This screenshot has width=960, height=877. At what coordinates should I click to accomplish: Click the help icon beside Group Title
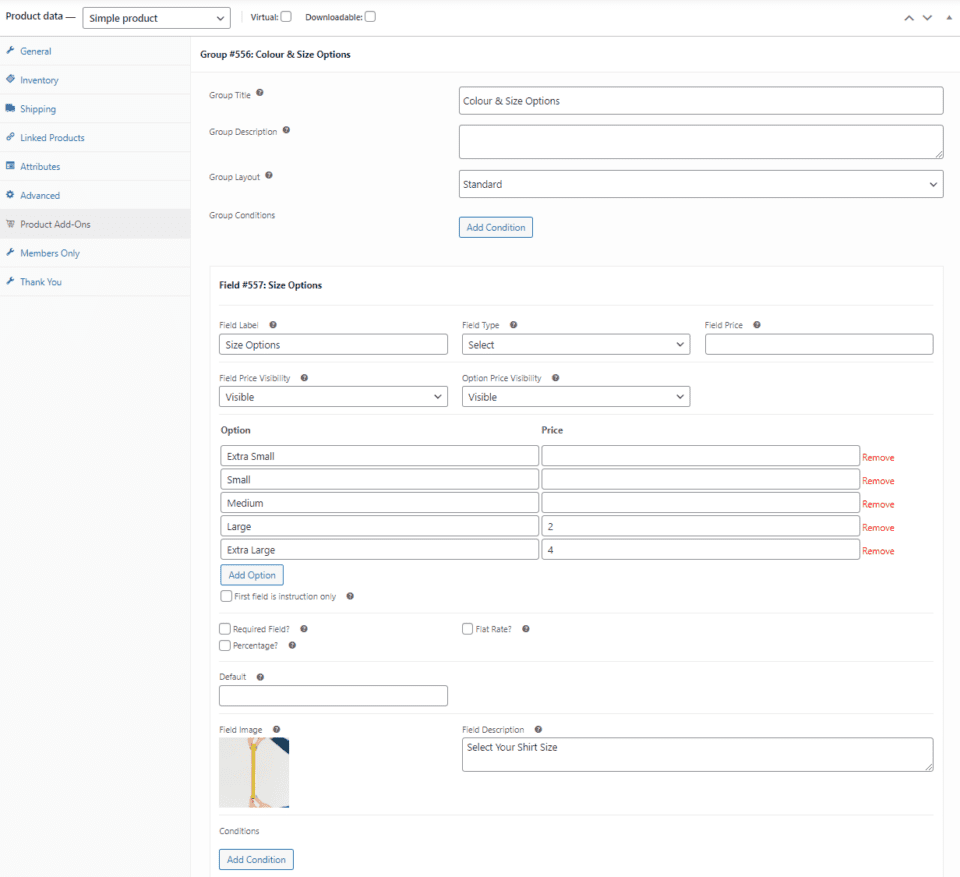click(257, 91)
